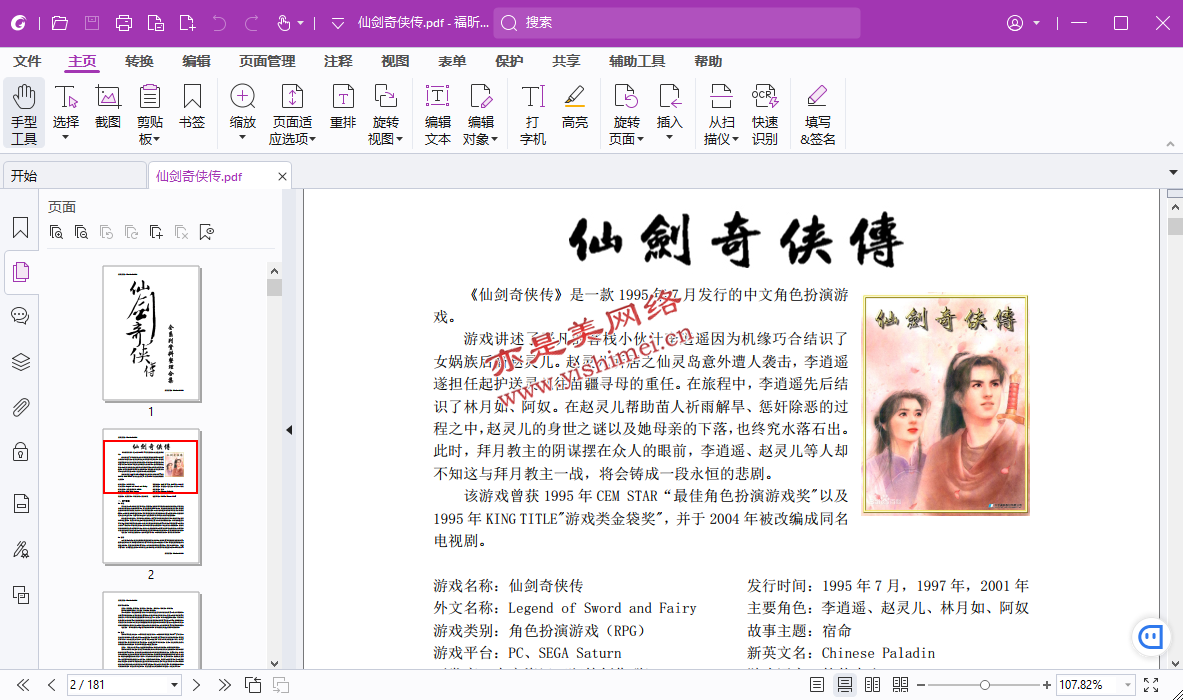The width and height of the screenshot is (1183, 700).
Task: Switch to the 页面管理 ribbon tab
Action: click(267, 61)
